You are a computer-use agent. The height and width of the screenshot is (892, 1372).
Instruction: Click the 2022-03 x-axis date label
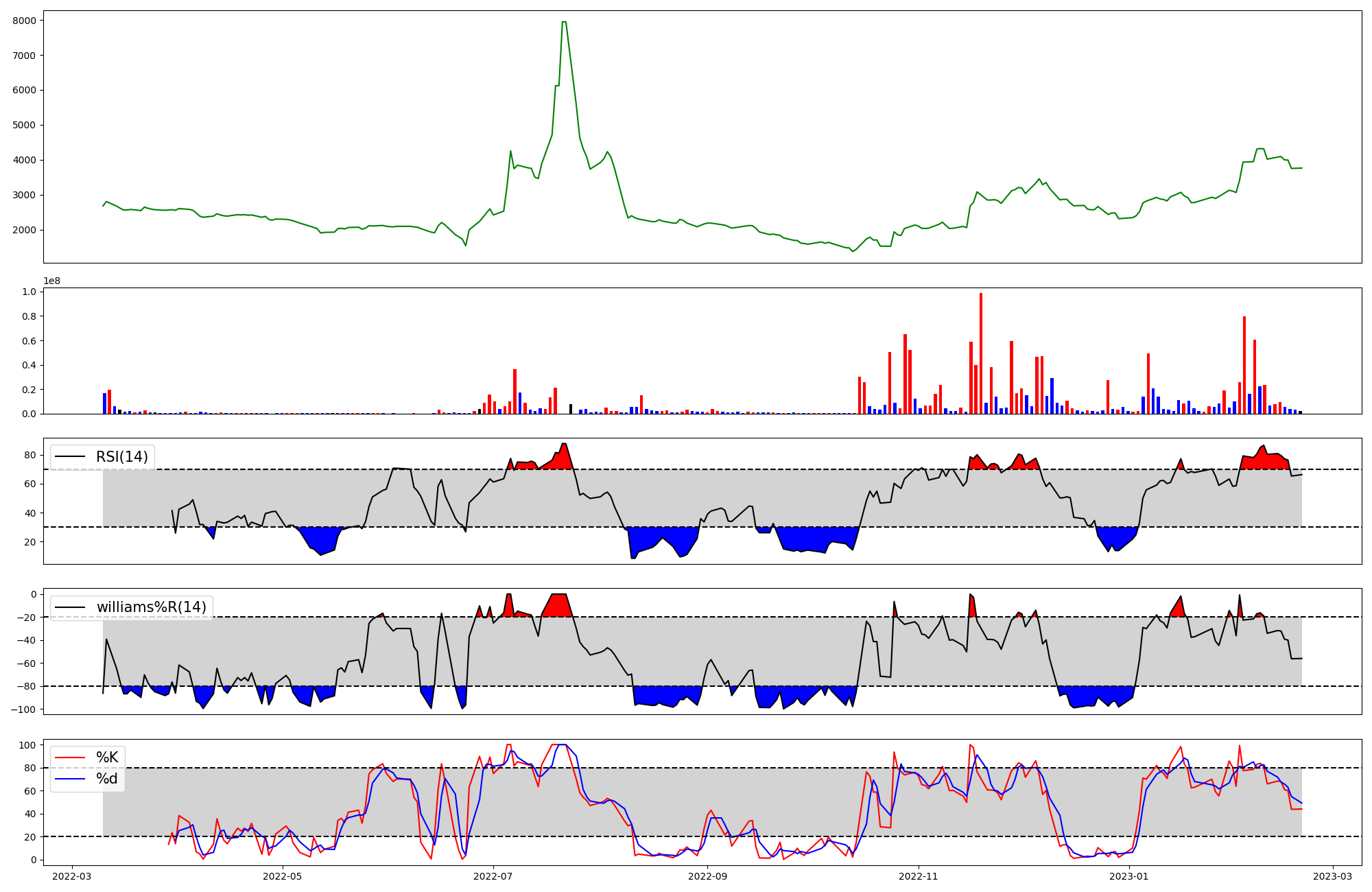(72, 876)
